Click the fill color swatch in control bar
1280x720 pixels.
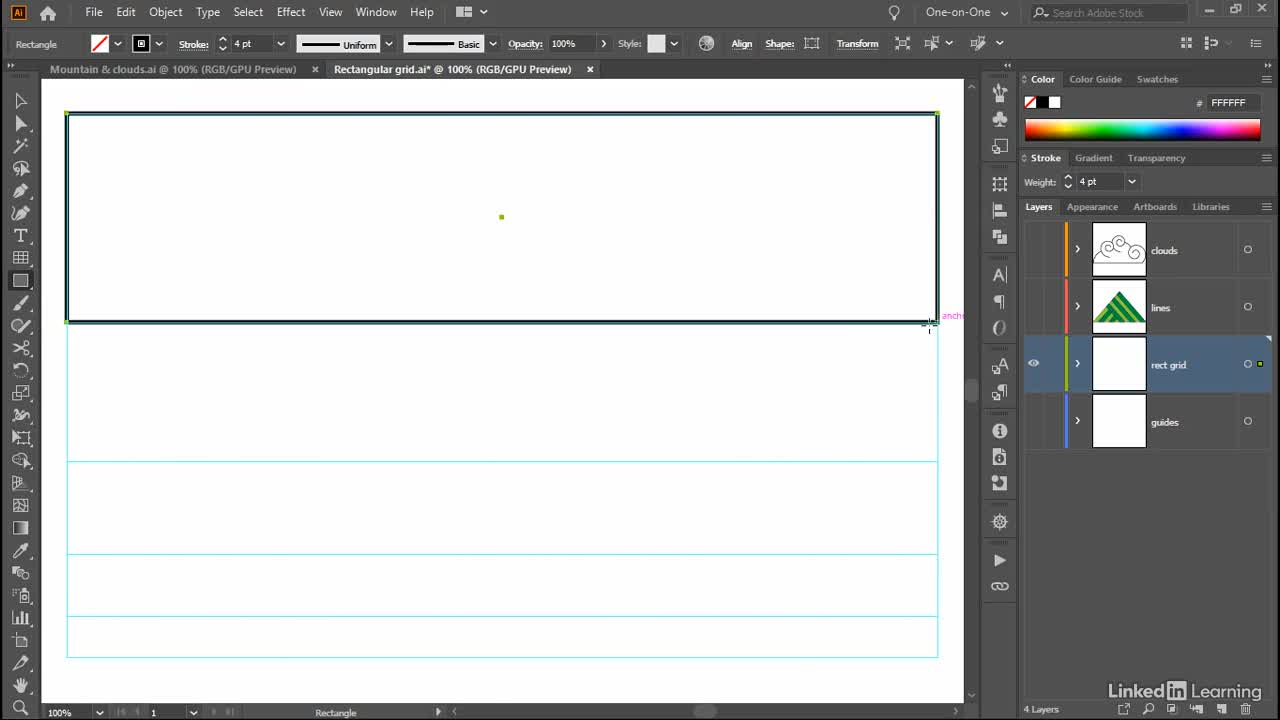(x=100, y=44)
